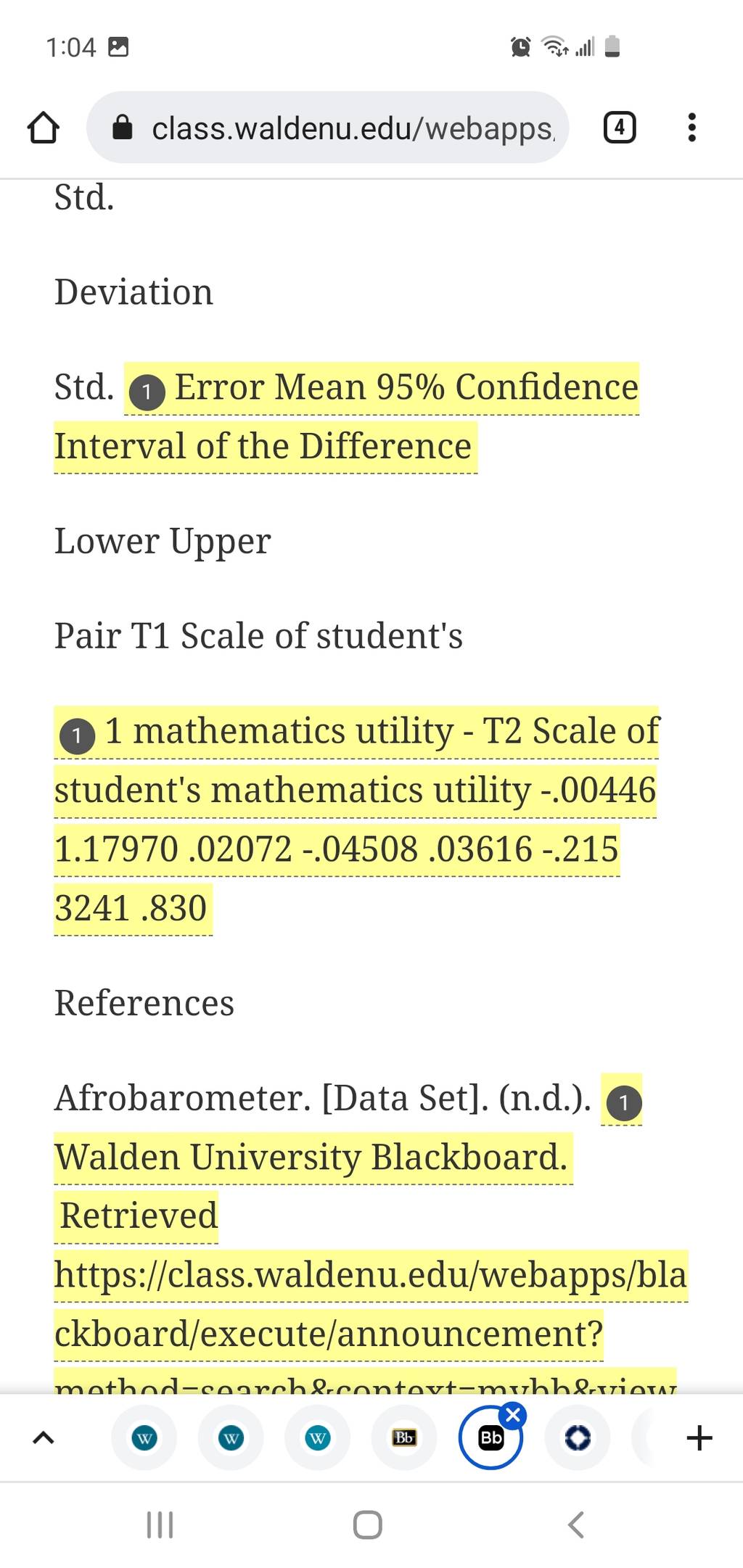Switch to the third Walden W tab
The height and width of the screenshot is (1568, 743).
click(318, 1437)
